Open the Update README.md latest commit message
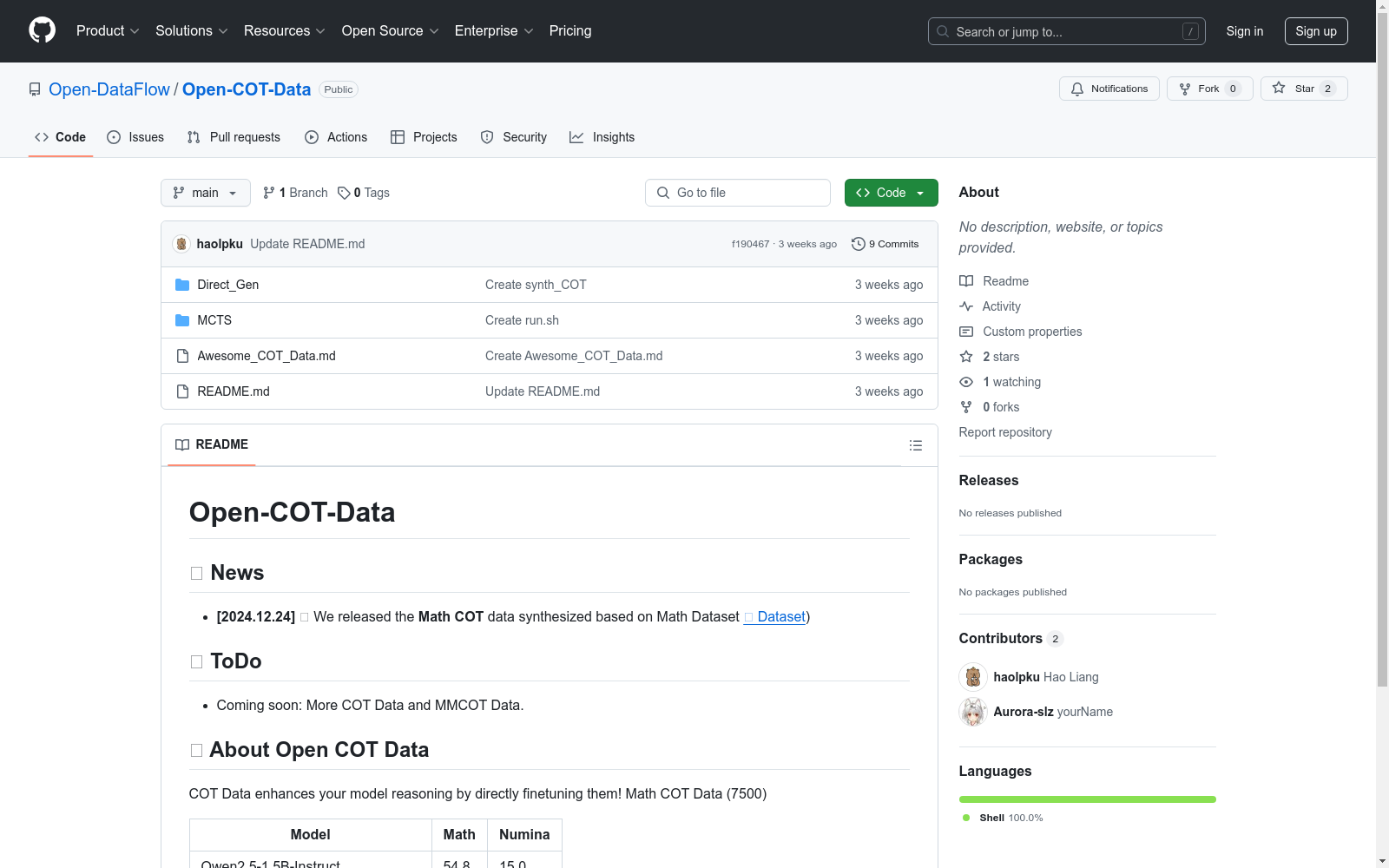This screenshot has width=1389, height=868. pos(307,244)
